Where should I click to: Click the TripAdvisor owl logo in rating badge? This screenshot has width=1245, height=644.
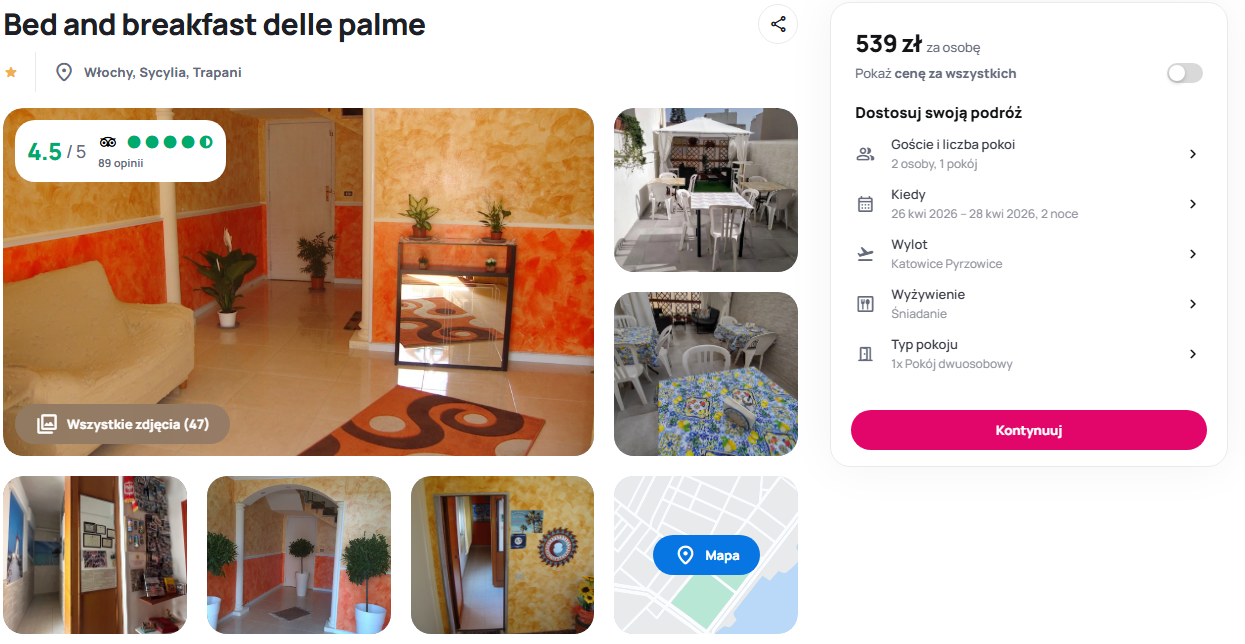(x=108, y=142)
